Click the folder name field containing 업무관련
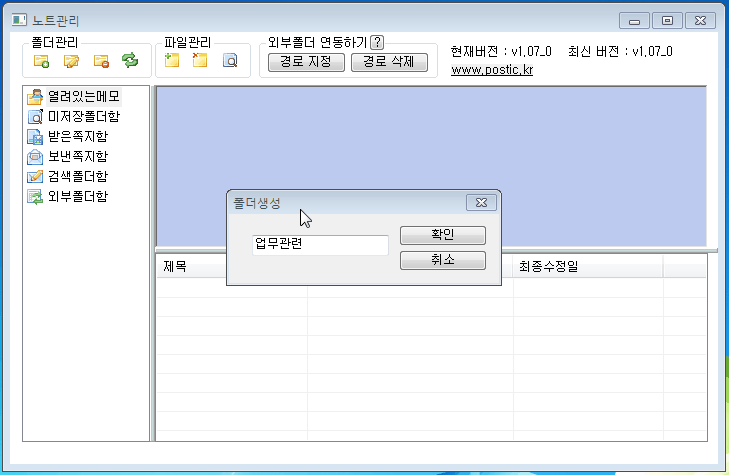This screenshot has width=729, height=475. coord(320,244)
